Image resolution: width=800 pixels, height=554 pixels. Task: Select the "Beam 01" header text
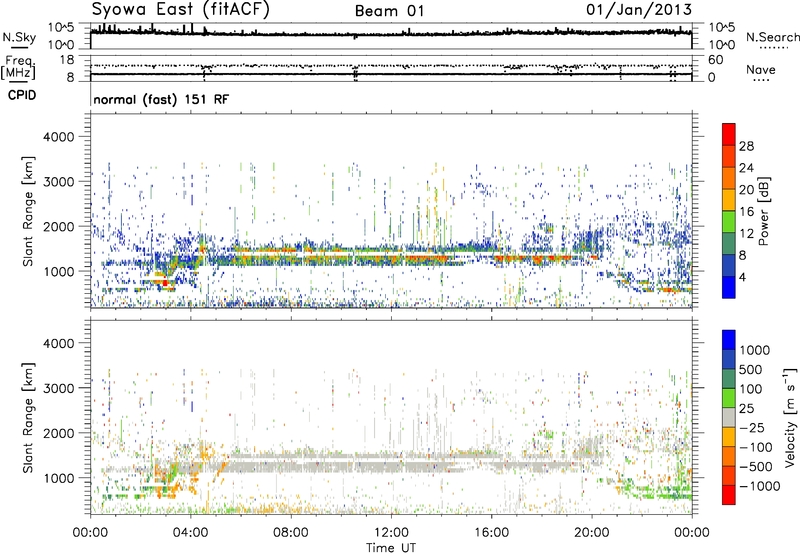[390, 11]
